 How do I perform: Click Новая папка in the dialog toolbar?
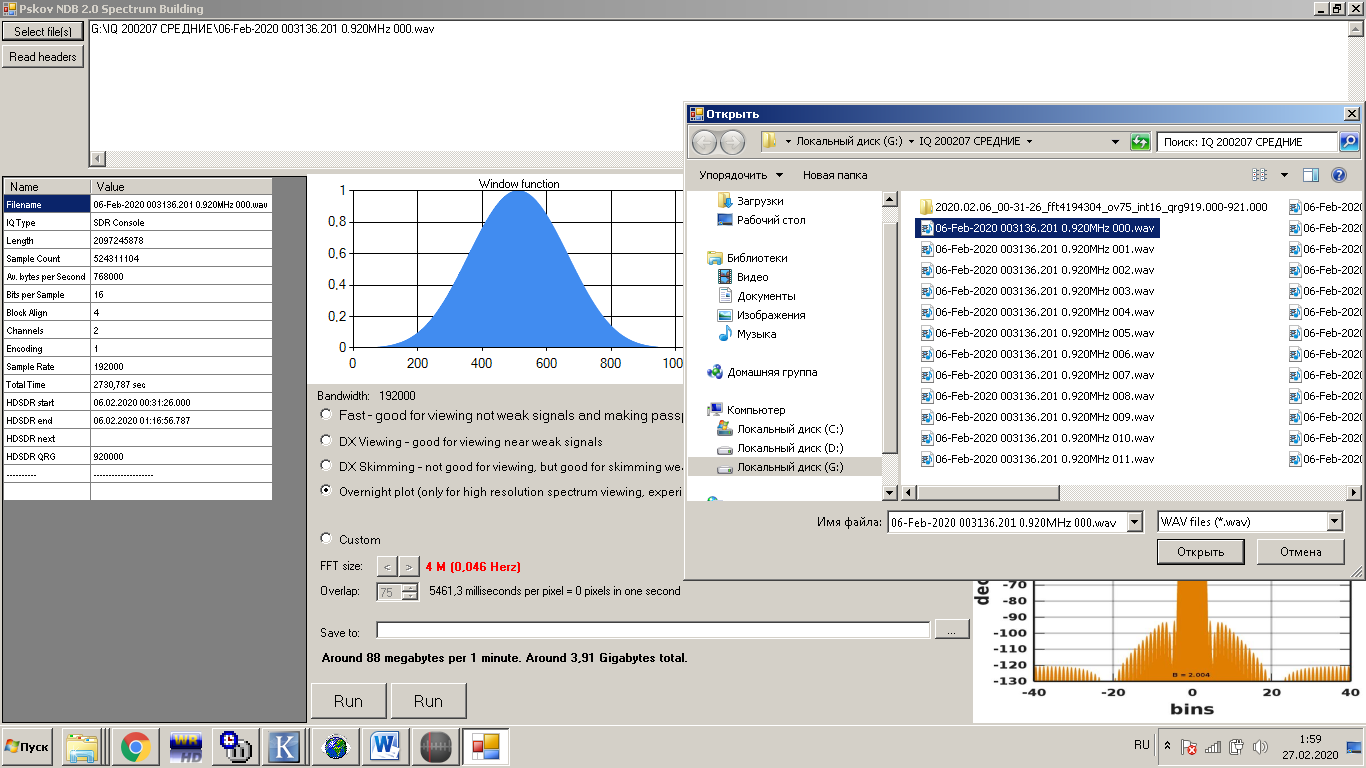pos(835,175)
